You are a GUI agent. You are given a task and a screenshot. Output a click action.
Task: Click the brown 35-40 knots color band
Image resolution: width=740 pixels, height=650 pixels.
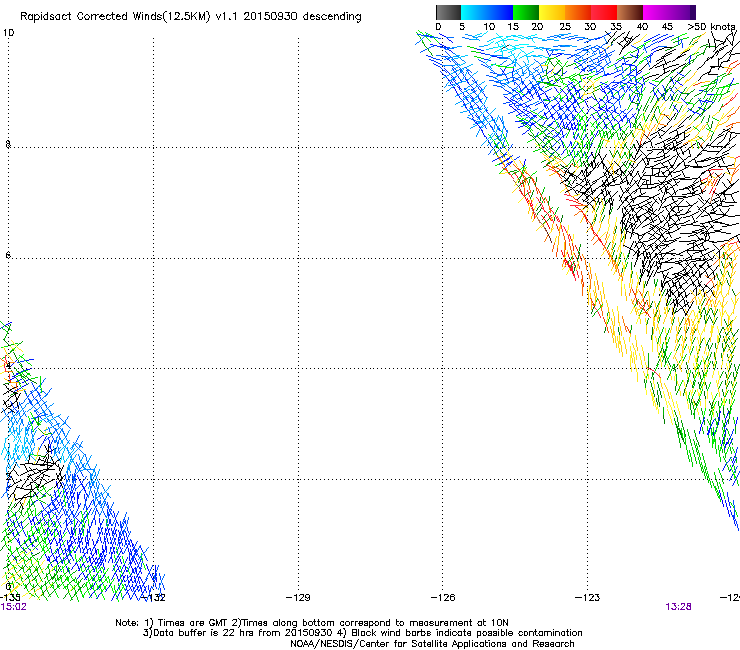click(x=630, y=12)
